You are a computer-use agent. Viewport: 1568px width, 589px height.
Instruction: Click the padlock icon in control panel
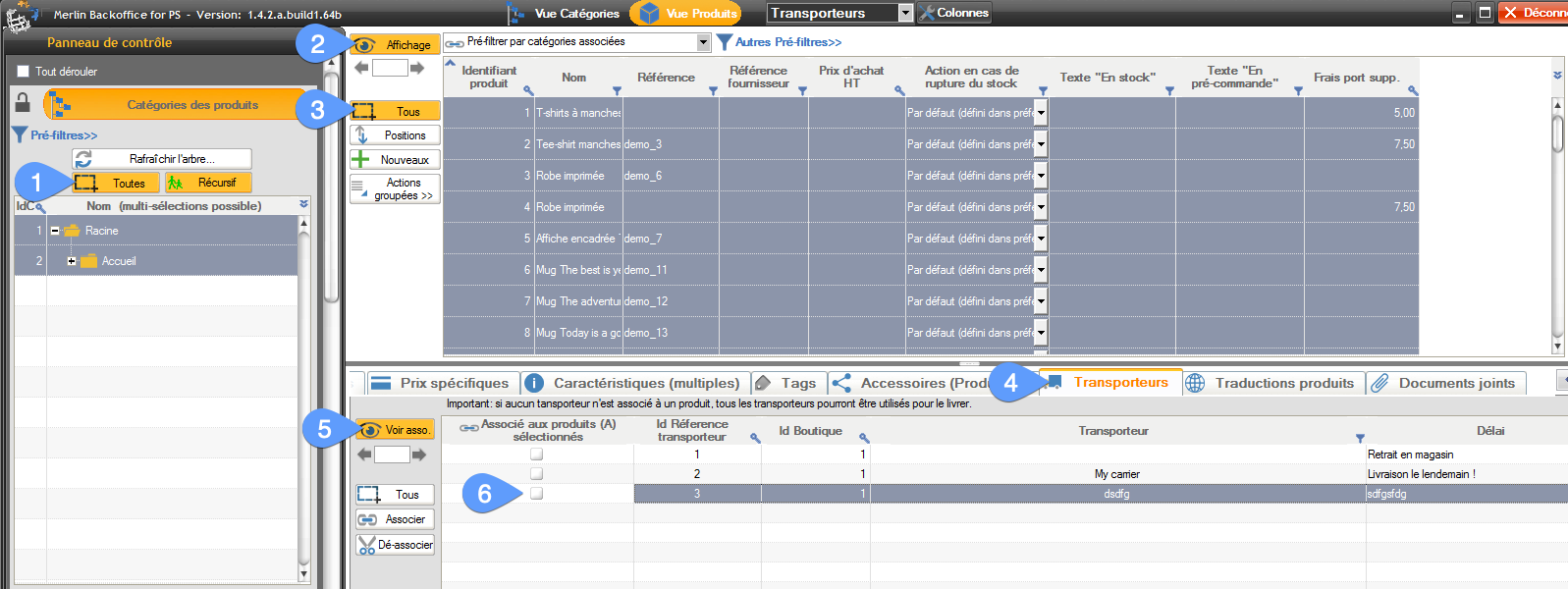pos(23,104)
